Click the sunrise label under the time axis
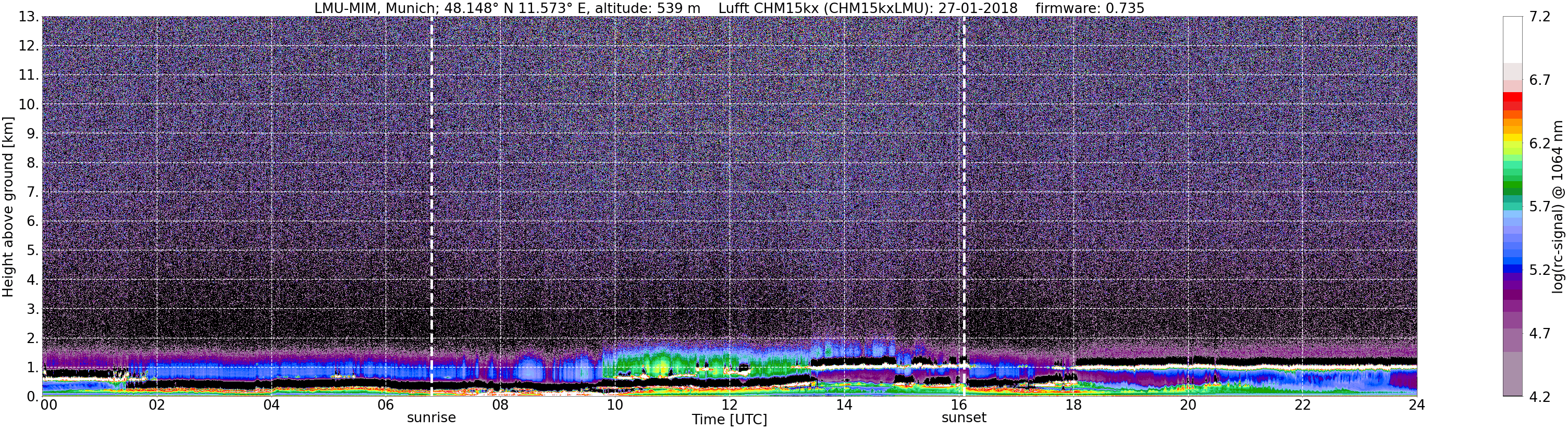 tap(431, 418)
